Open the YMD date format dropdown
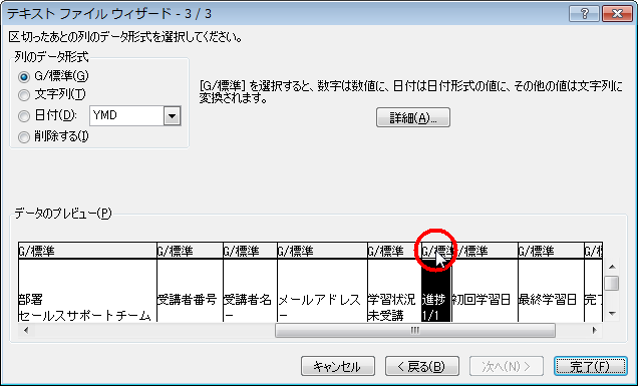Viewport: 638px width, 386px height. (172, 116)
